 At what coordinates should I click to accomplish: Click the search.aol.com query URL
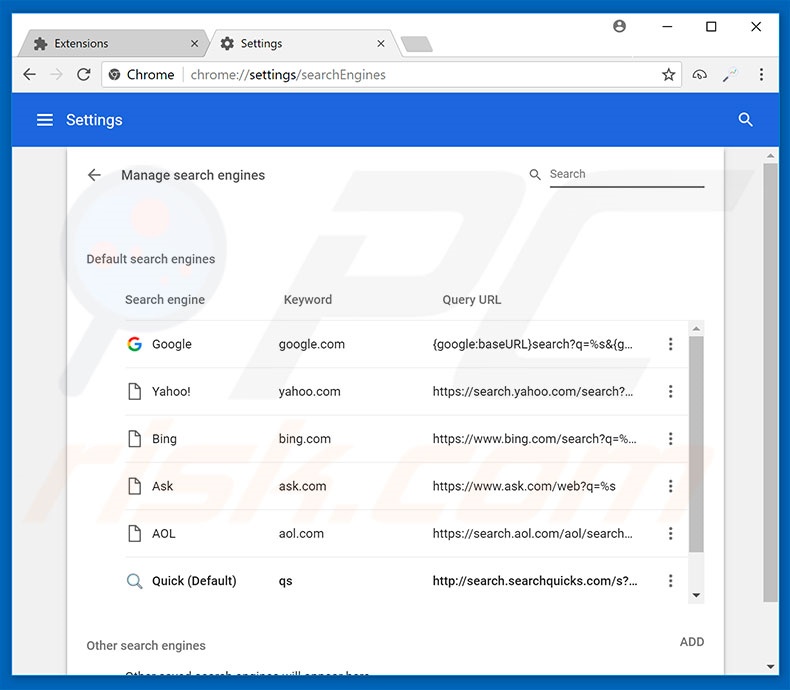(x=533, y=533)
